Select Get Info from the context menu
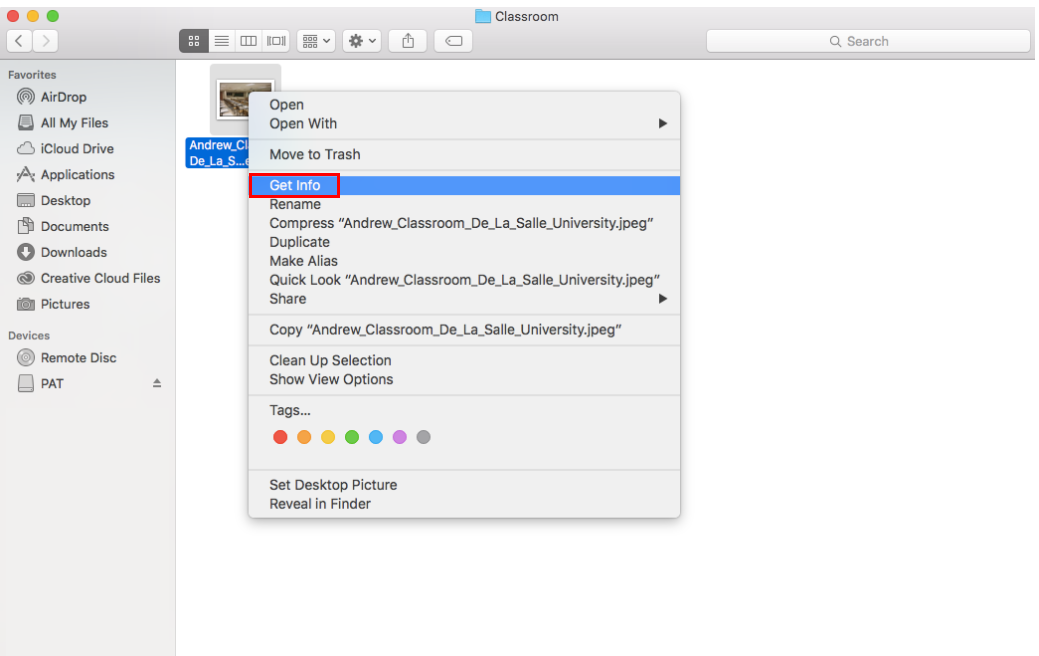This screenshot has width=1039, height=656. (x=294, y=185)
